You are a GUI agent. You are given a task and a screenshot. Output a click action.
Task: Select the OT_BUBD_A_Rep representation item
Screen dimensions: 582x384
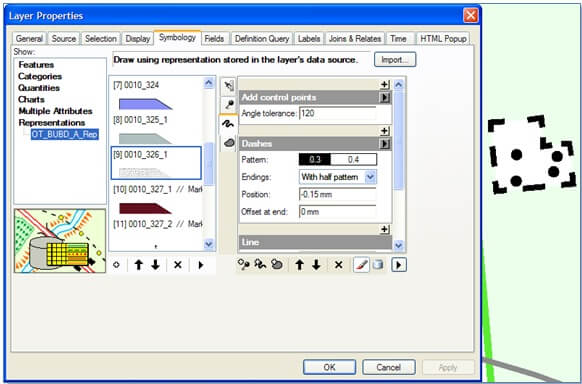[65, 134]
